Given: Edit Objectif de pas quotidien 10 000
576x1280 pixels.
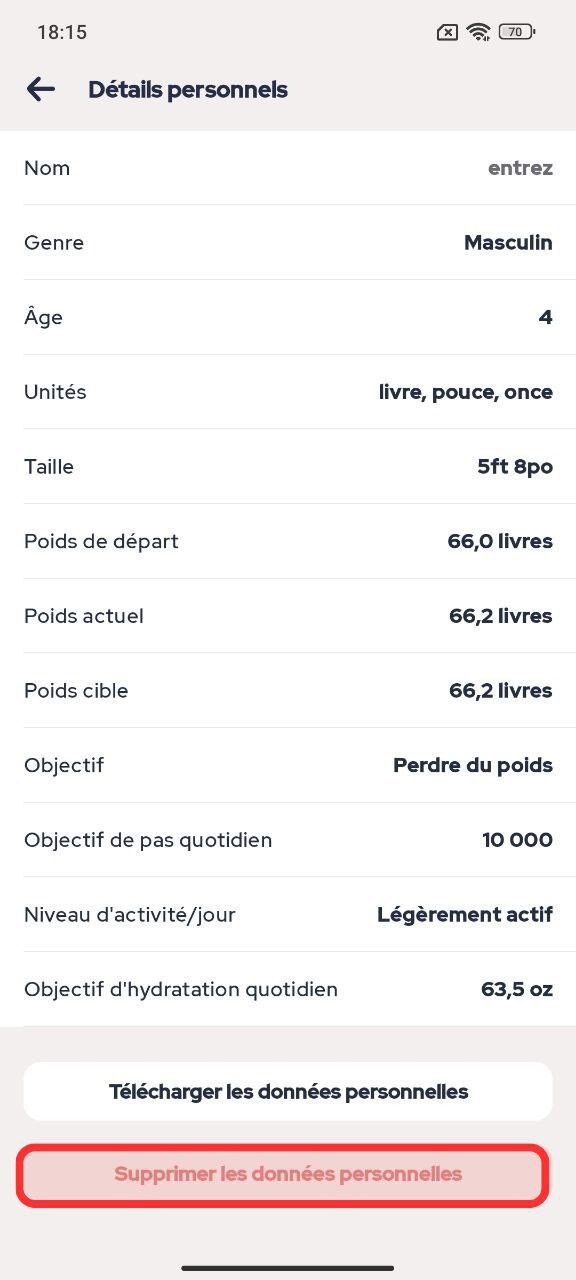Looking at the screenshot, I should coord(288,840).
